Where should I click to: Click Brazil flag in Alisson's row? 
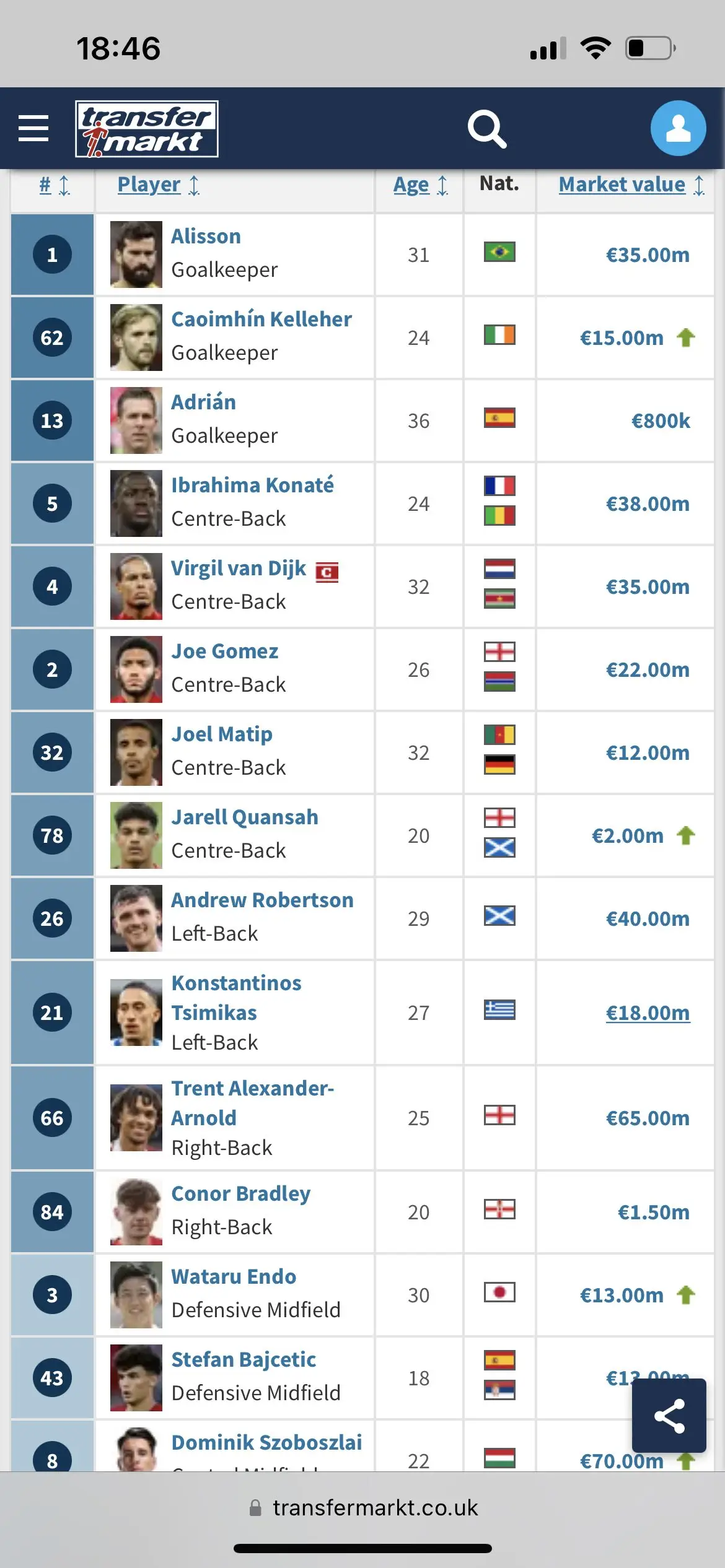(x=499, y=252)
